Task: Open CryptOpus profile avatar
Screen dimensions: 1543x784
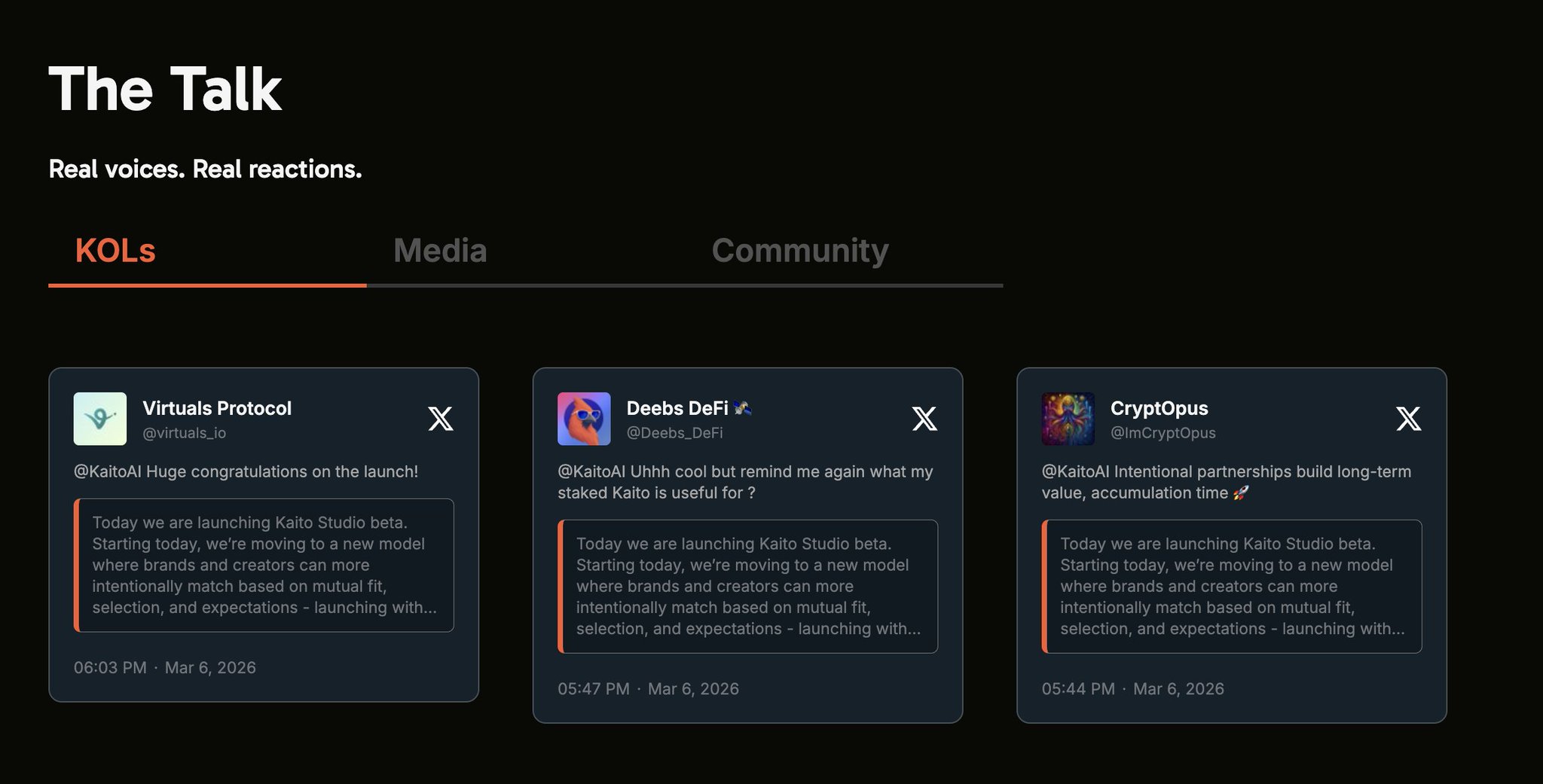Action: (1068, 419)
